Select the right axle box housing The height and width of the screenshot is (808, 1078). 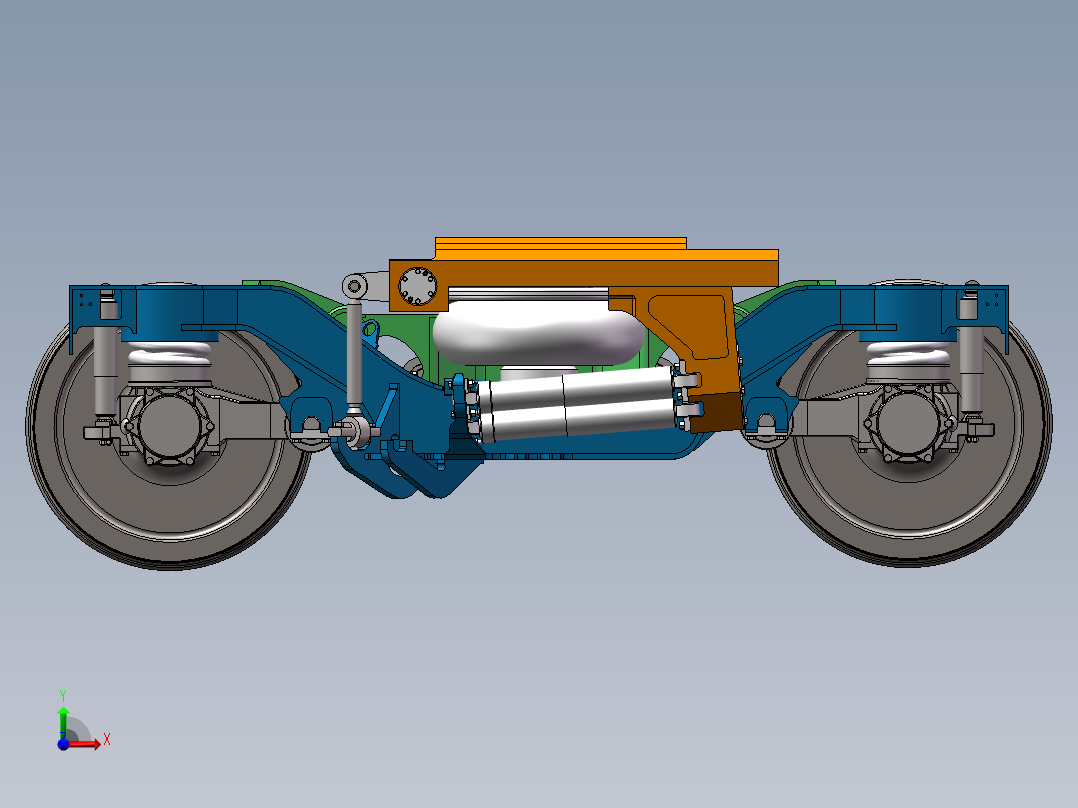coord(906,424)
